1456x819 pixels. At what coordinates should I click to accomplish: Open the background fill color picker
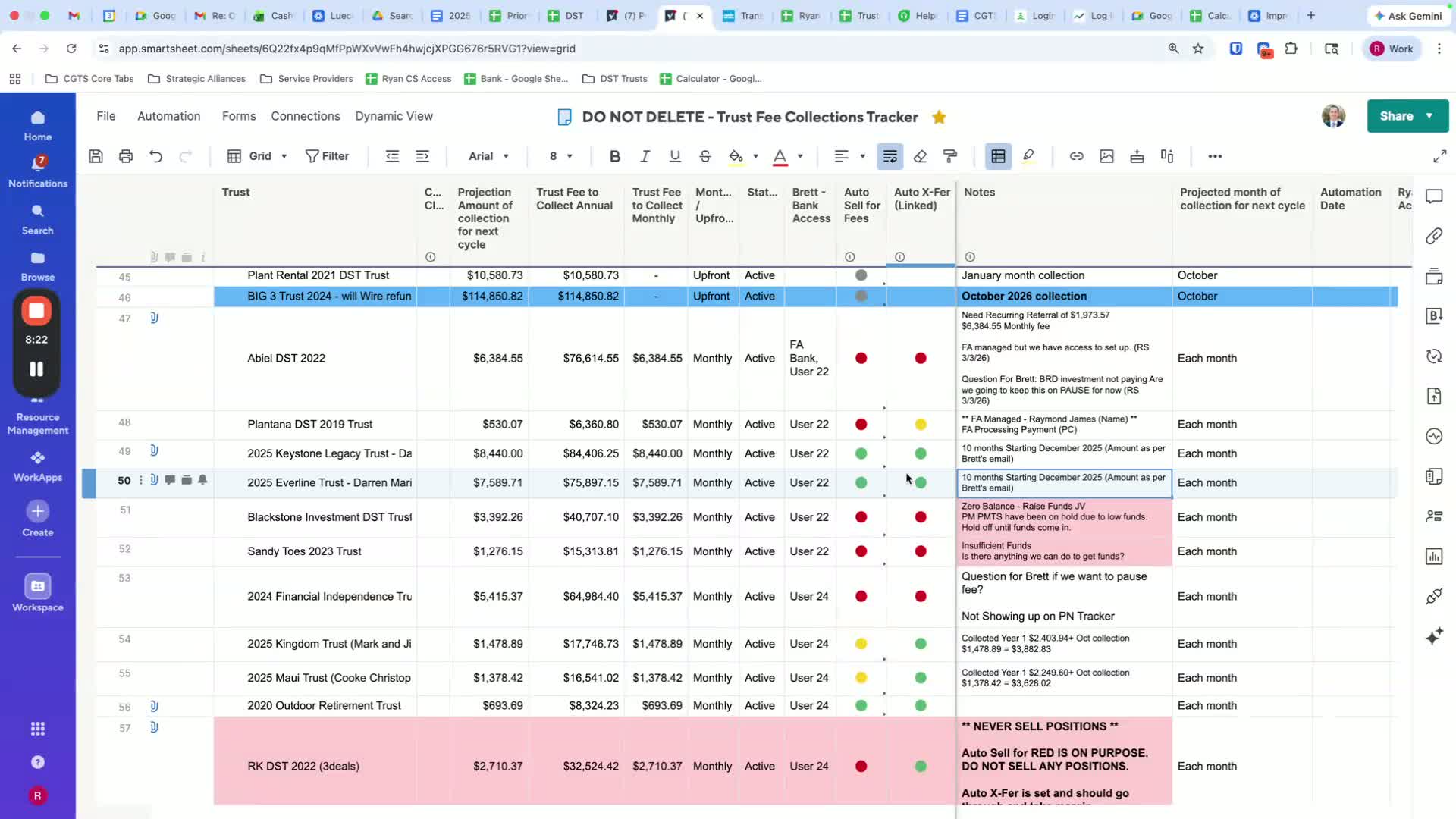click(736, 156)
